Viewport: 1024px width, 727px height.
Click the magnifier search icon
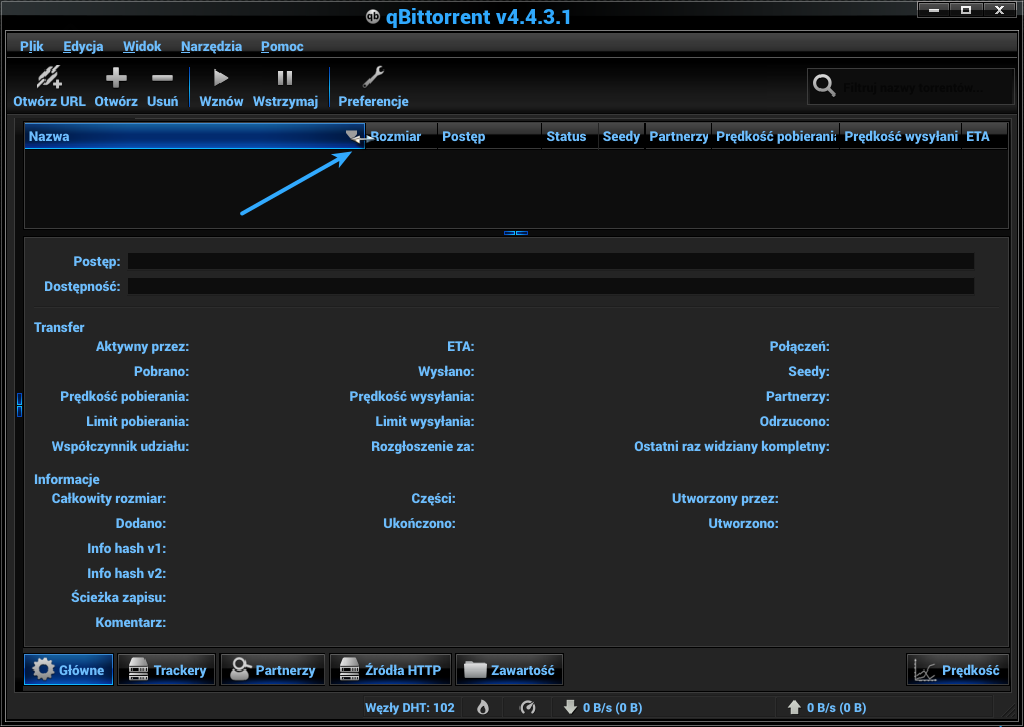824,86
